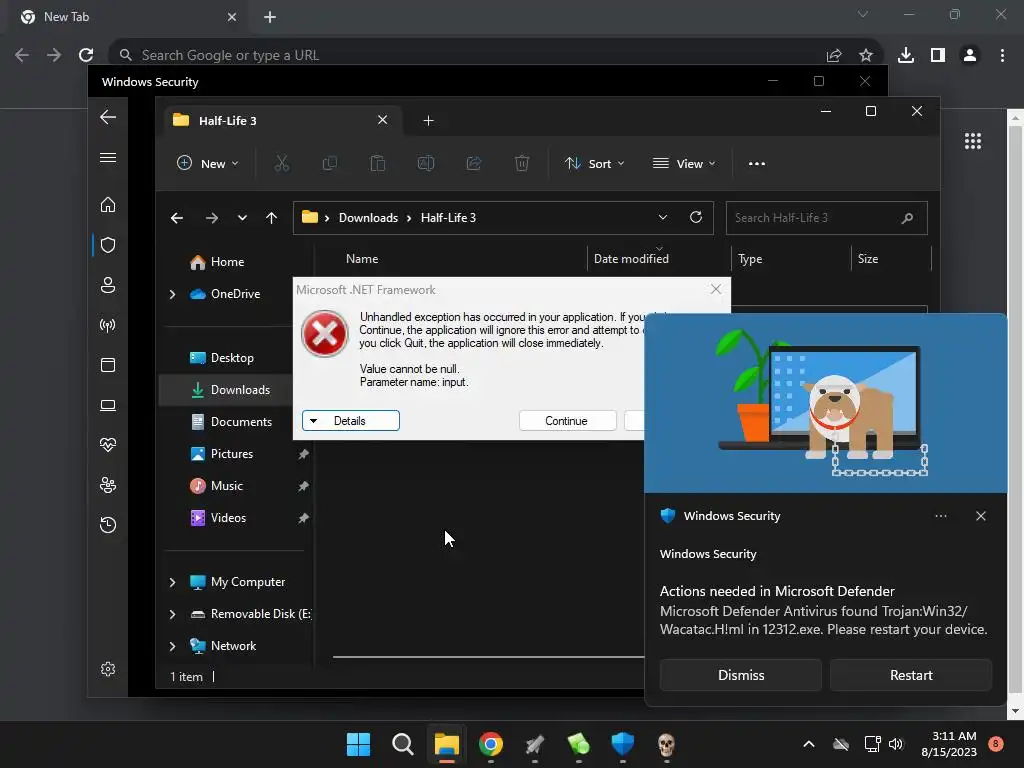Open address bar history dropdown chevron
The height and width of the screenshot is (768, 1024).
point(663,217)
